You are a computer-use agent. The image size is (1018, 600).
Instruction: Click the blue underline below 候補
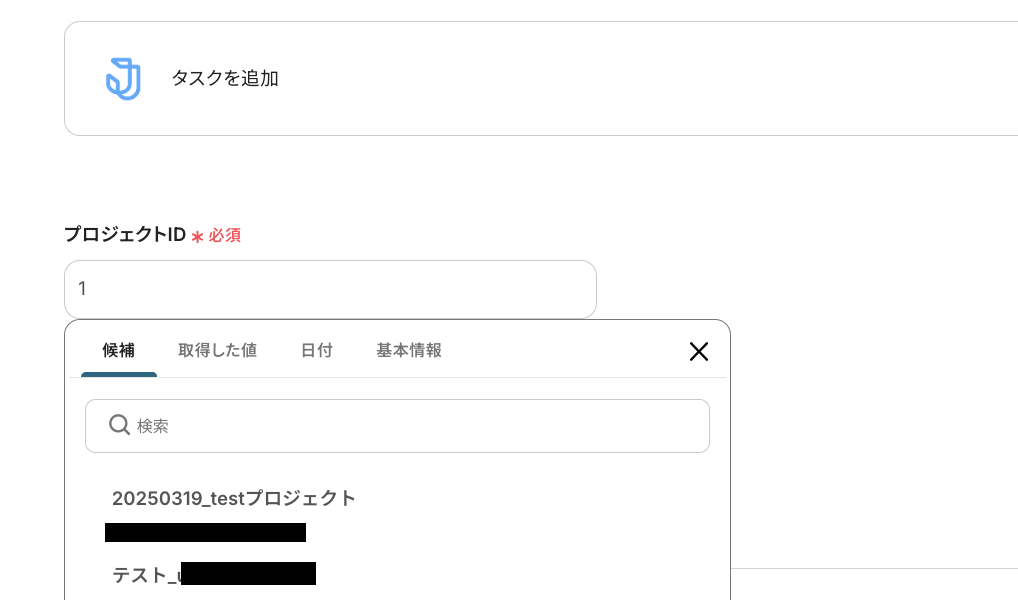118,375
